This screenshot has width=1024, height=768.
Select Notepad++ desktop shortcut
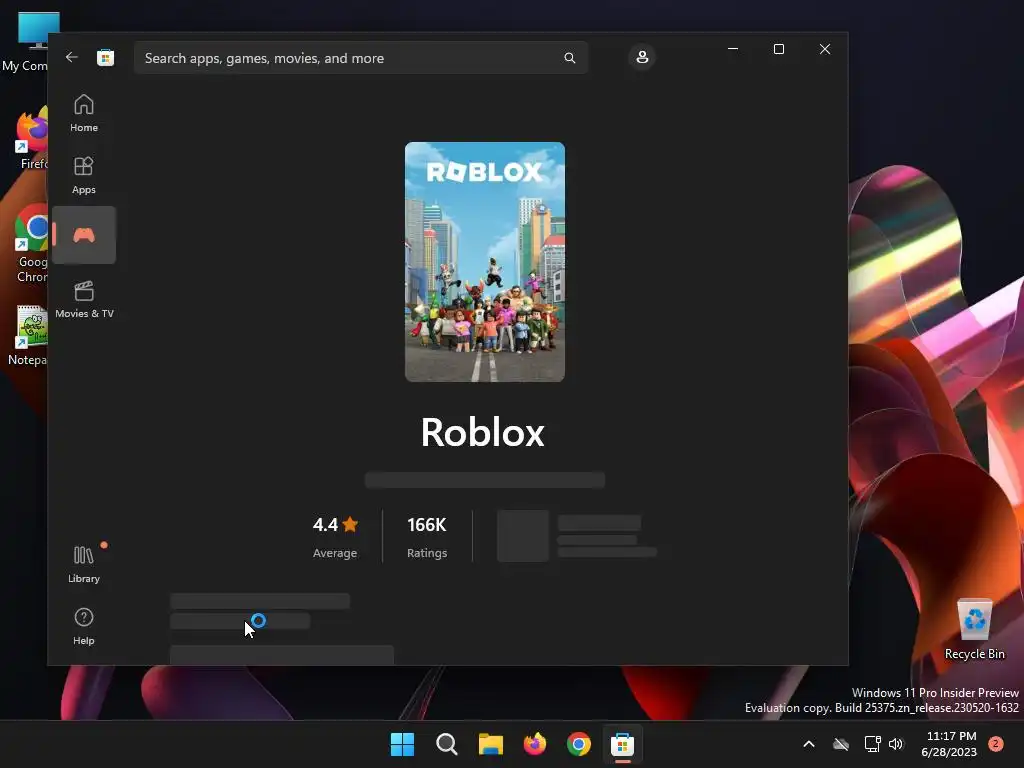[27, 336]
